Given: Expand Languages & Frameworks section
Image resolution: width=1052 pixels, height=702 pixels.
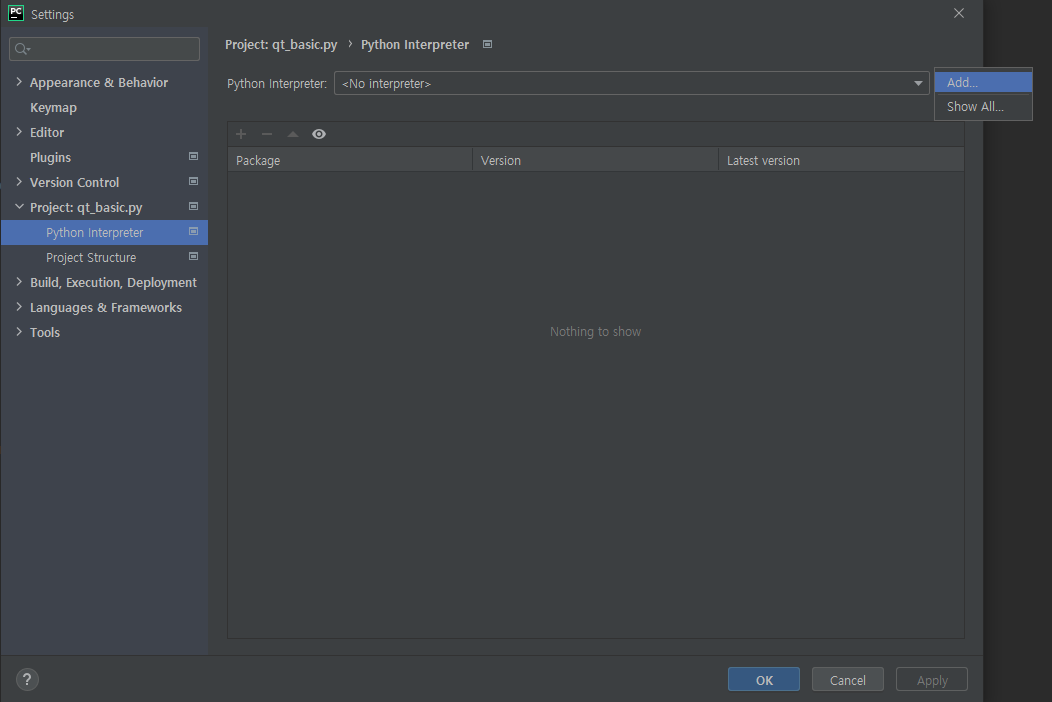Looking at the screenshot, I should click(x=19, y=307).
